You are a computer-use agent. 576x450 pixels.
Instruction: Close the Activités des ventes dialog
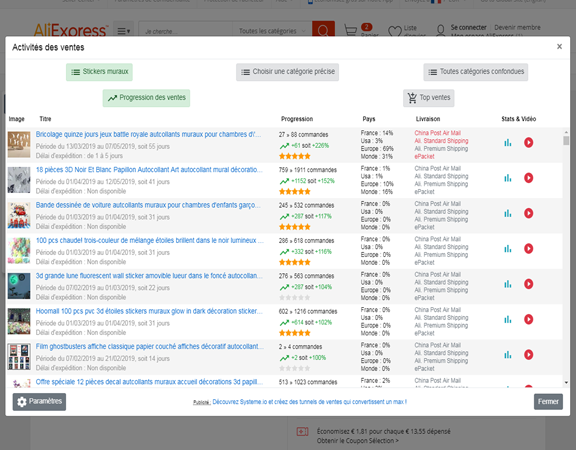click(x=559, y=46)
